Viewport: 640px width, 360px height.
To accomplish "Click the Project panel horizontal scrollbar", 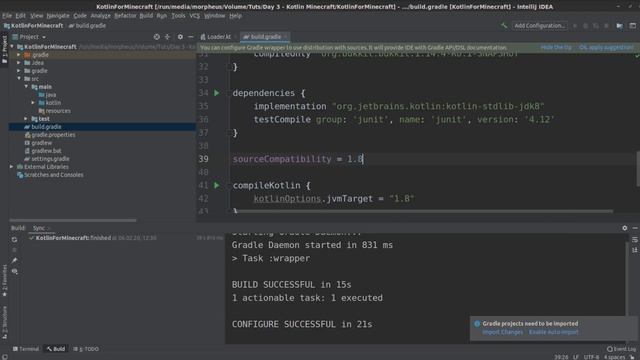I will [73, 220].
